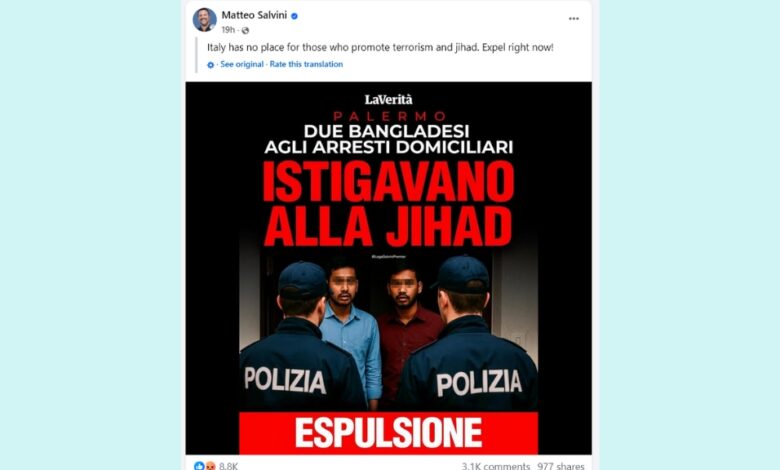780x470 pixels.
Task: Click the public globe privacy icon
Action: [x=245, y=30]
